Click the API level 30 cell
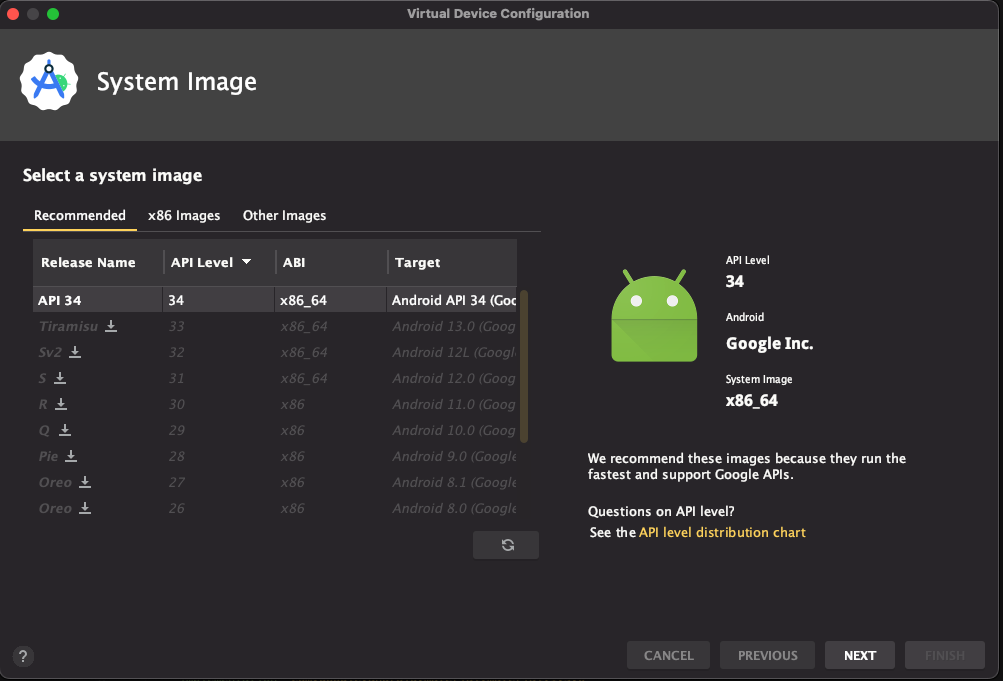The height and width of the screenshot is (681, 1003). tap(177, 404)
